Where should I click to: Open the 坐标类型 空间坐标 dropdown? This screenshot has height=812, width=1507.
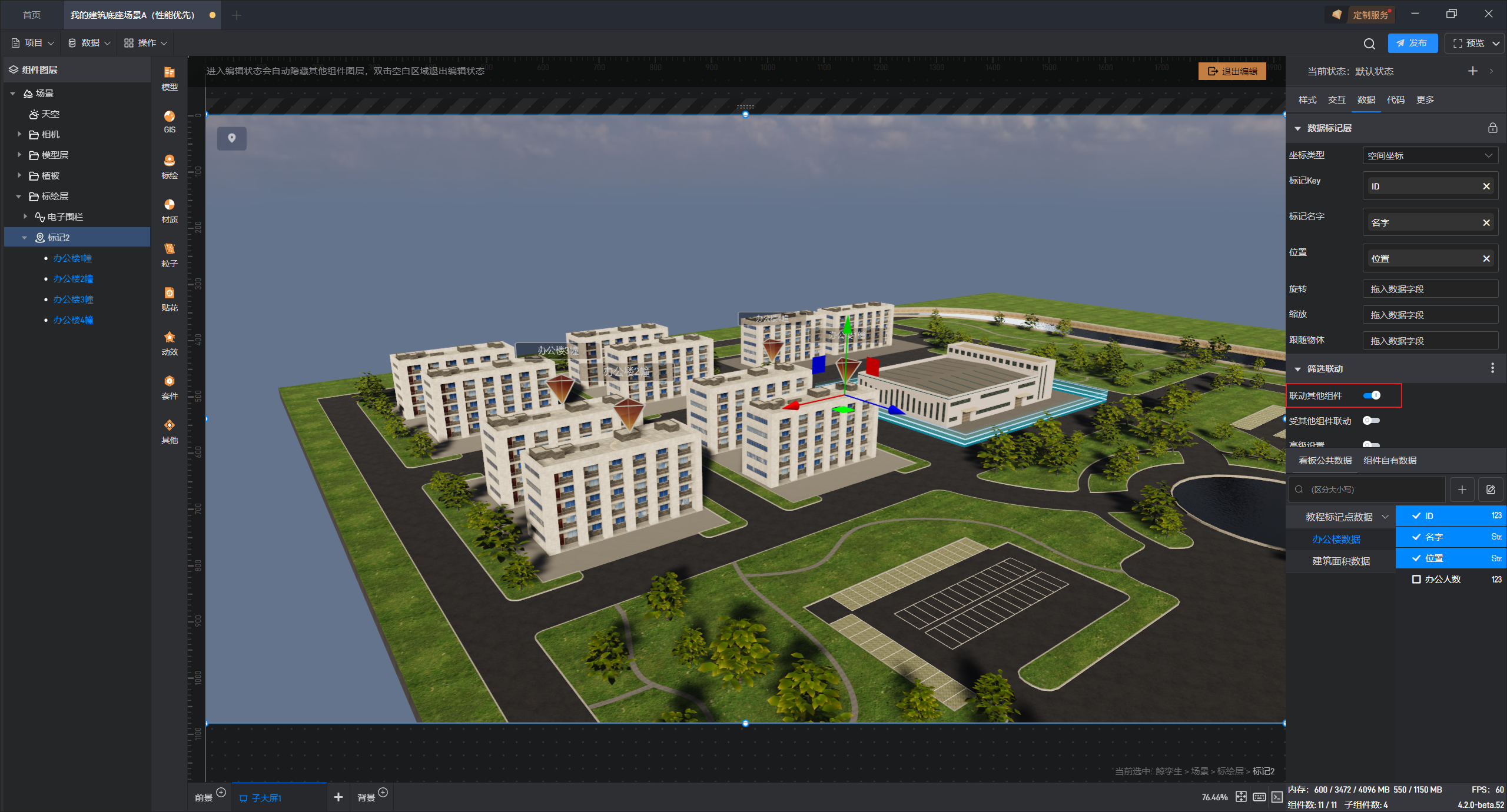click(x=1430, y=155)
